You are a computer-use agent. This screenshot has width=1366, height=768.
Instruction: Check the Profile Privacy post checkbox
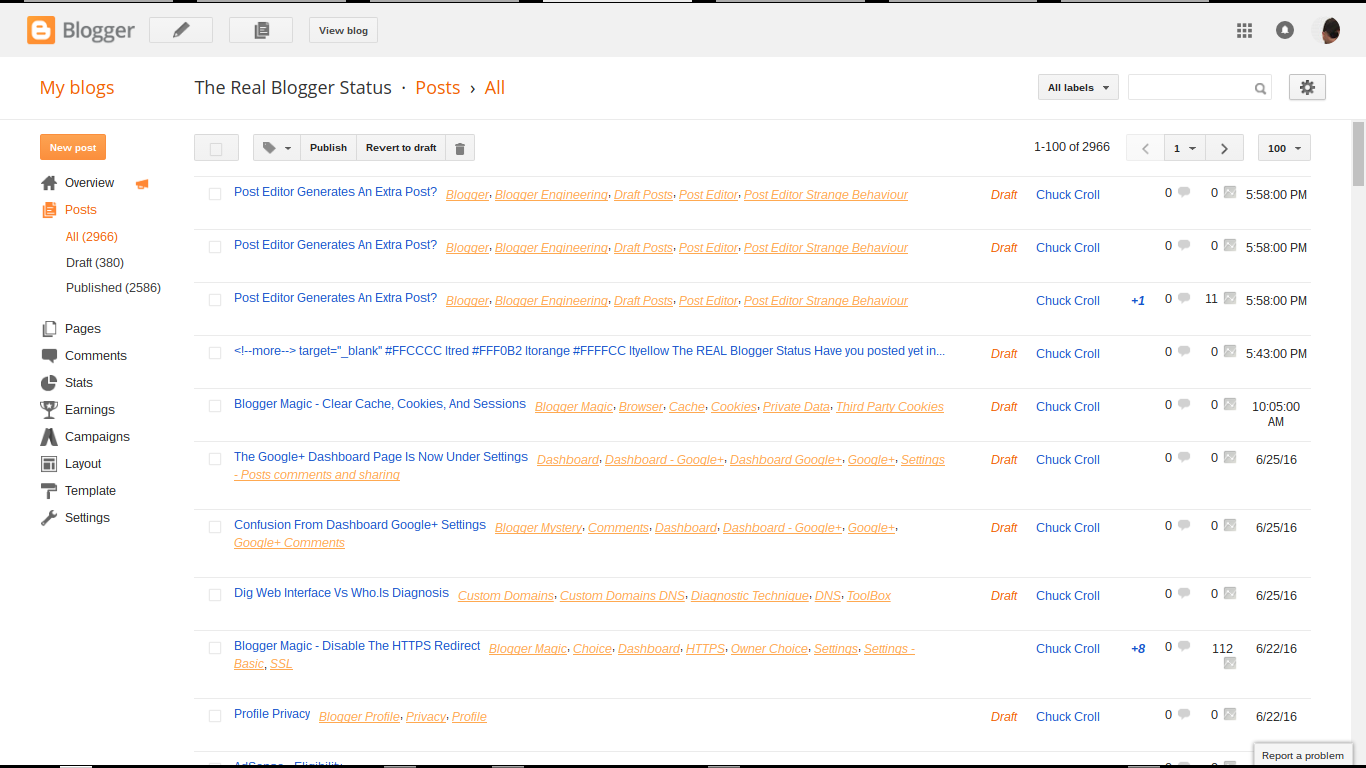215,716
